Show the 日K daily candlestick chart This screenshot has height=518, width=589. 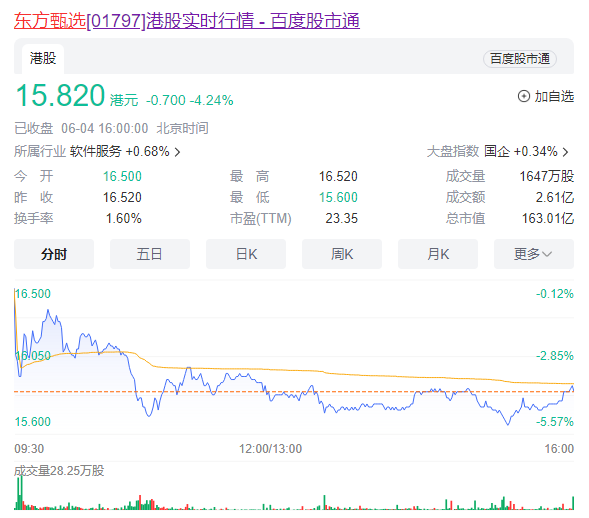pyautogui.click(x=246, y=254)
